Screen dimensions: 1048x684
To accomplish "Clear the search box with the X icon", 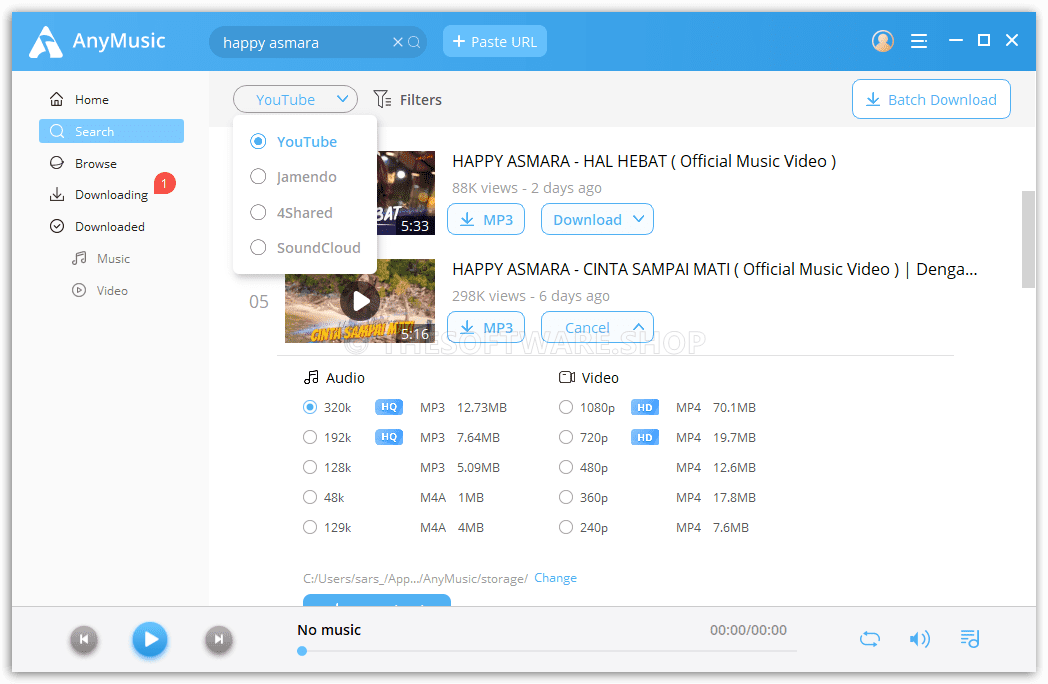I will [x=398, y=42].
